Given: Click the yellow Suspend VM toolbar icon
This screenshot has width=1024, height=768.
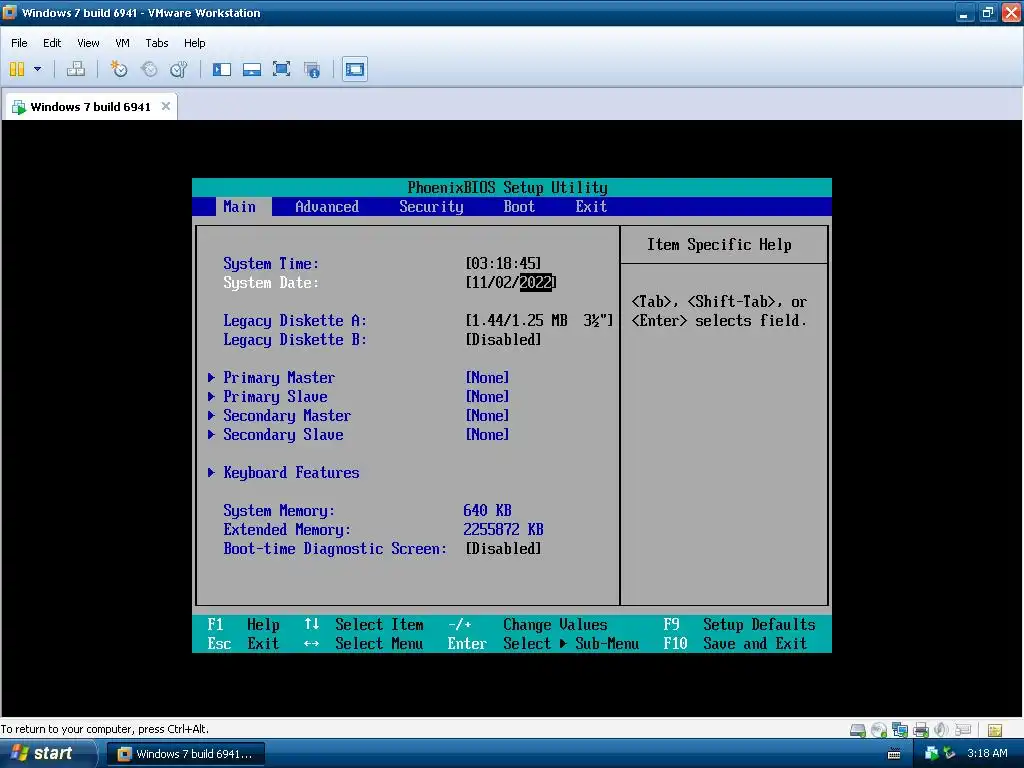Looking at the screenshot, I should (x=17, y=69).
